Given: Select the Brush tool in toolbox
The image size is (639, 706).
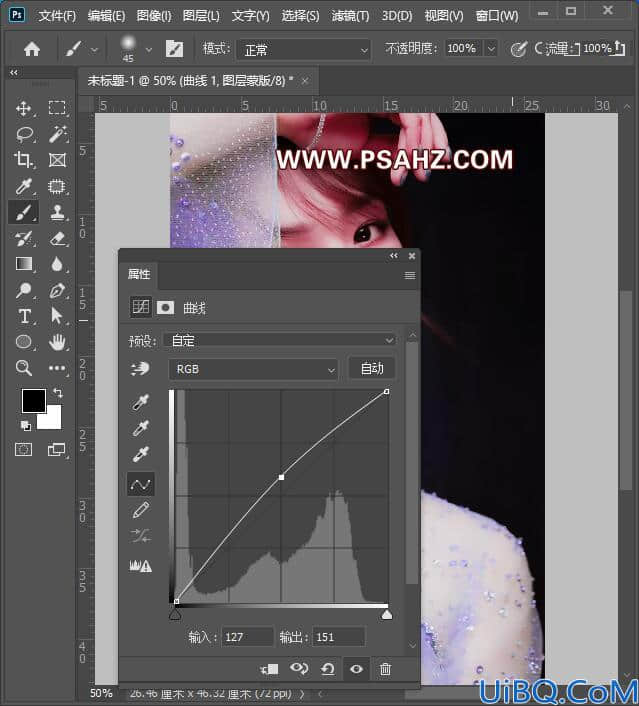Looking at the screenshot, I should coord(23,212).
